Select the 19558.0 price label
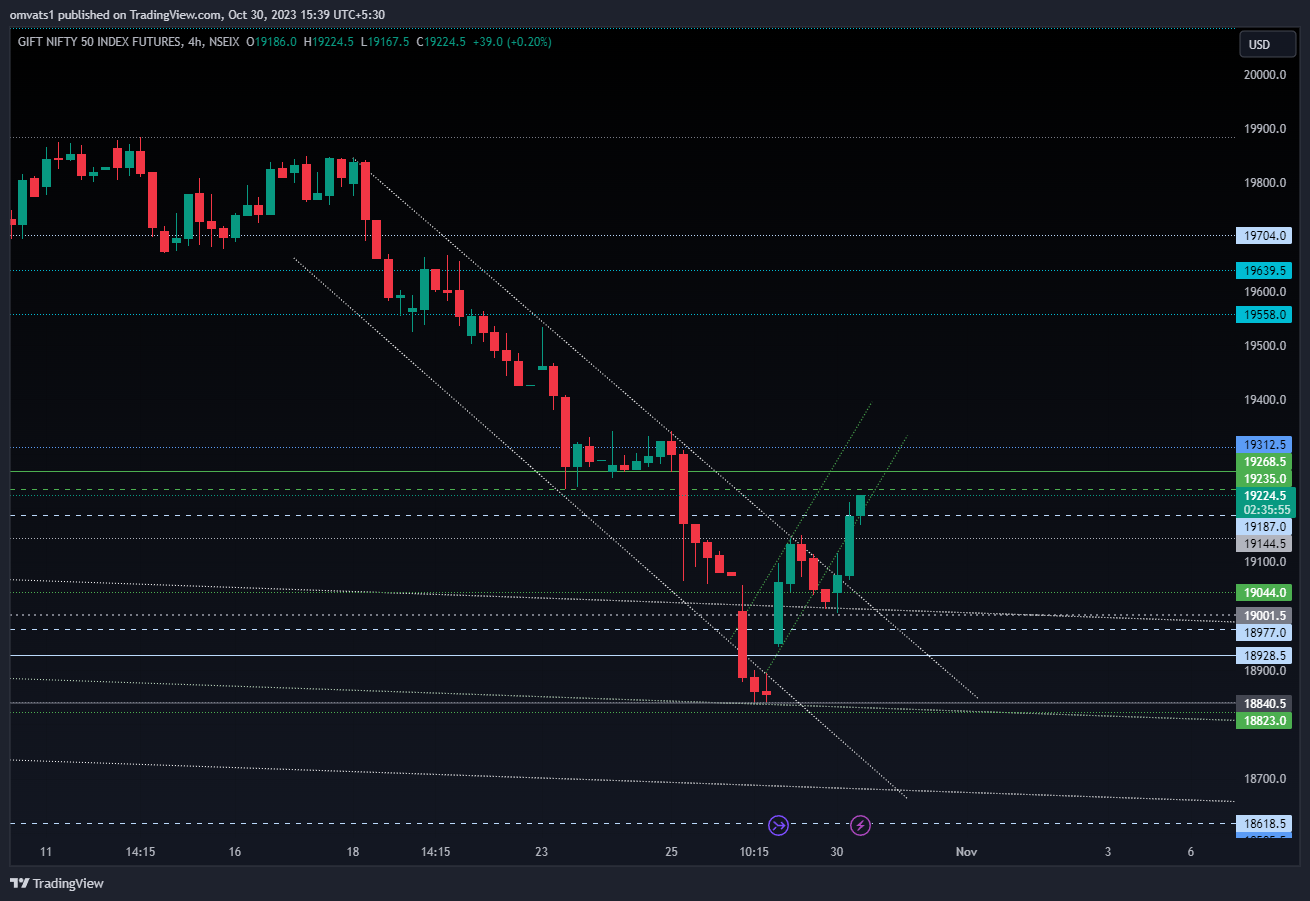Screen dimensions: 1310x901 pyautogui.click(x=1264, y=314)
